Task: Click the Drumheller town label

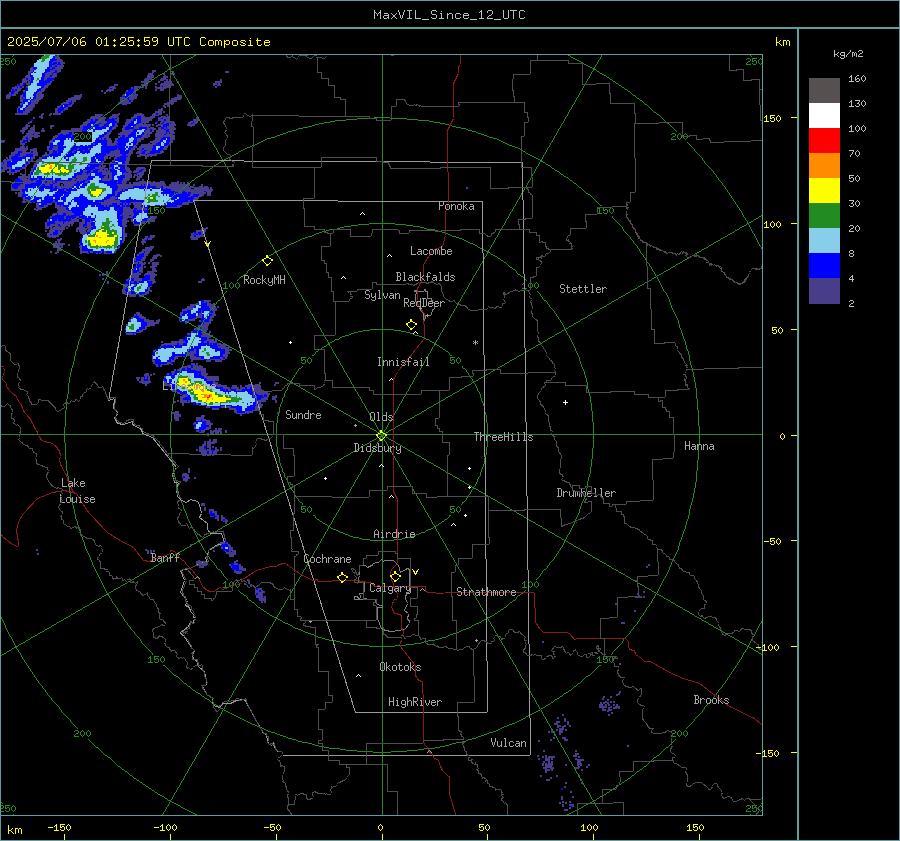Action: (586, 493)
